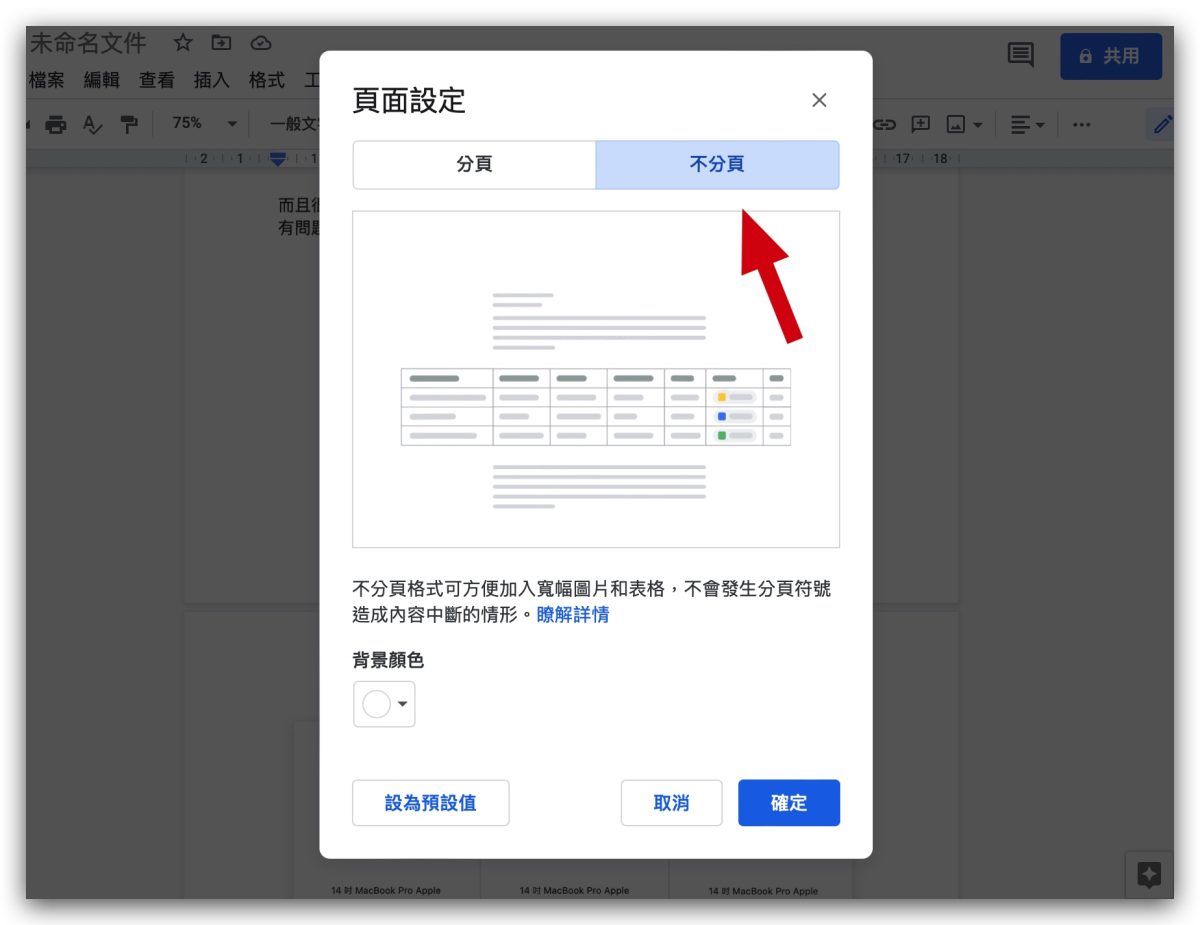Switch to the 分頁 tab
The width and height of the screenshot is (1200, 925).
point(474,165)
